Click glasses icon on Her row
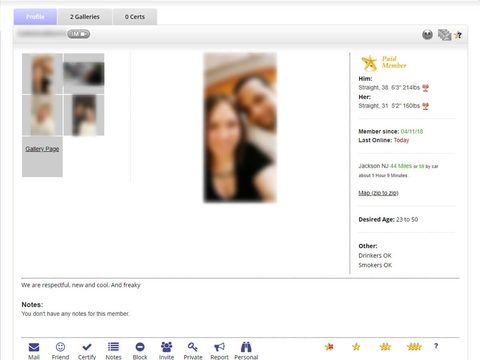Viewport: 480px width, 360px height. pyautogui.click(x=425, y=106)
